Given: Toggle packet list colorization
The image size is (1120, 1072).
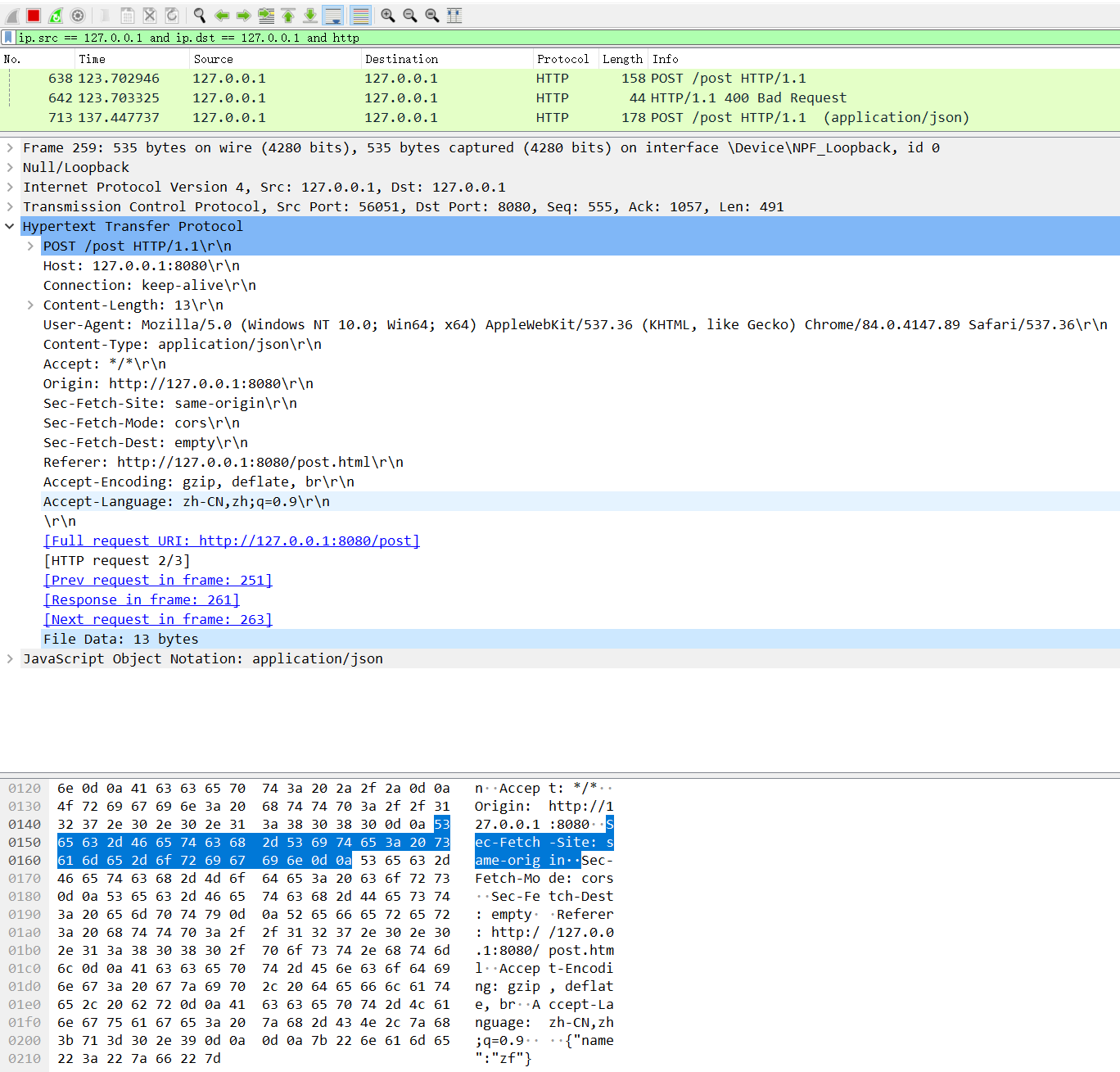Looking at the screenshot, I should (x=360, y=16).
